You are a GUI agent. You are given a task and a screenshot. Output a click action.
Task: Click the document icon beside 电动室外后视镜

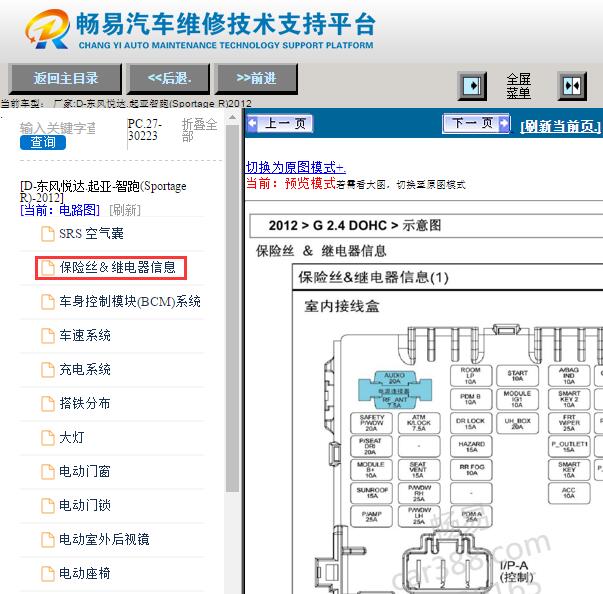[48, 539]
